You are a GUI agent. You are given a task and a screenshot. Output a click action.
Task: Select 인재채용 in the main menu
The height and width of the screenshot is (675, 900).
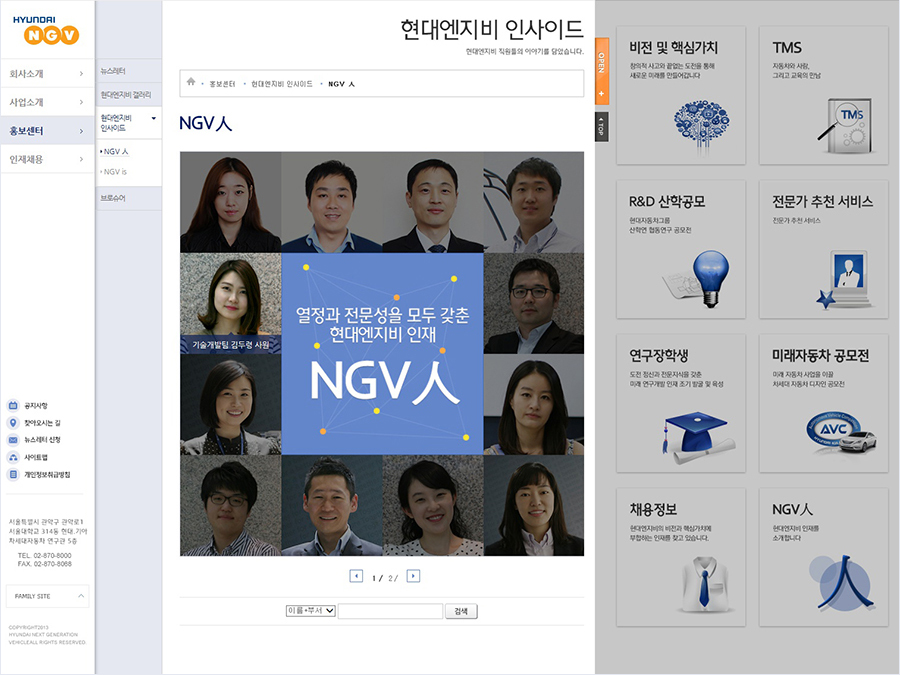pyautogui.click(x=47, y=159)
